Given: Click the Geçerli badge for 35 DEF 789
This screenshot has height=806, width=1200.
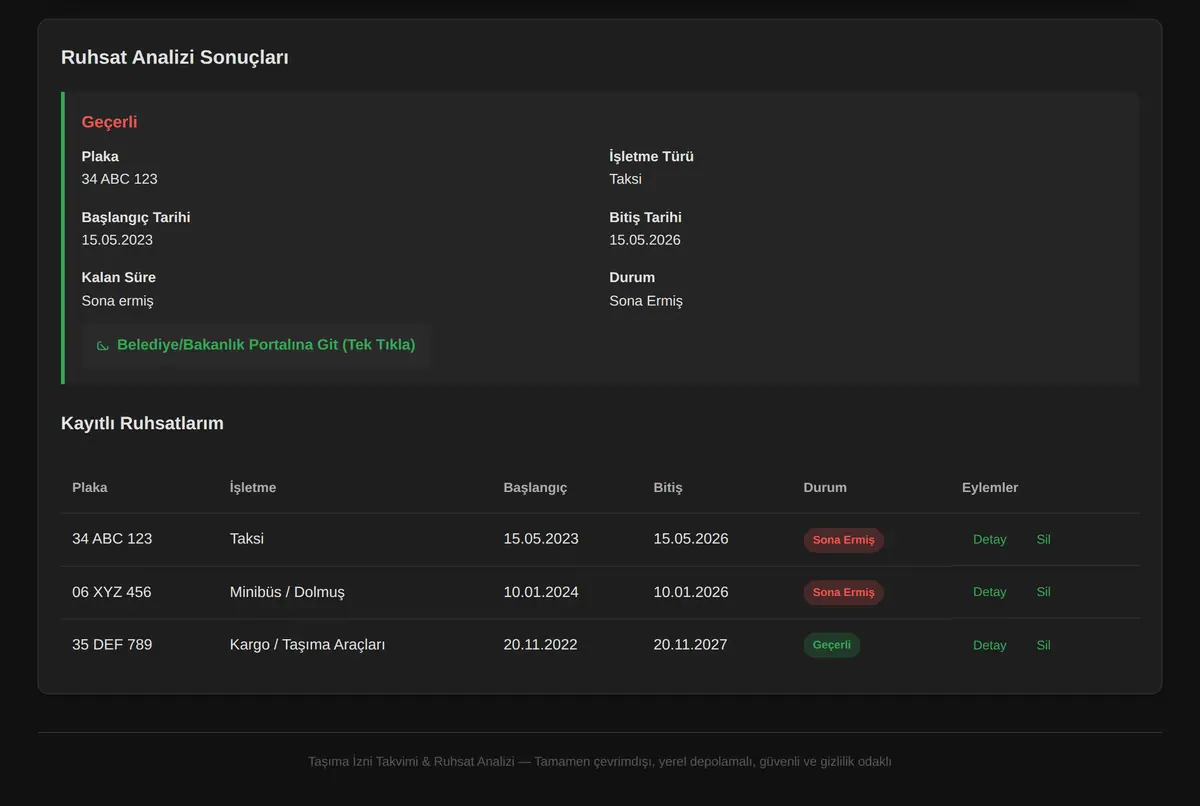Looking at the screenshot, I should coord(831,645).
